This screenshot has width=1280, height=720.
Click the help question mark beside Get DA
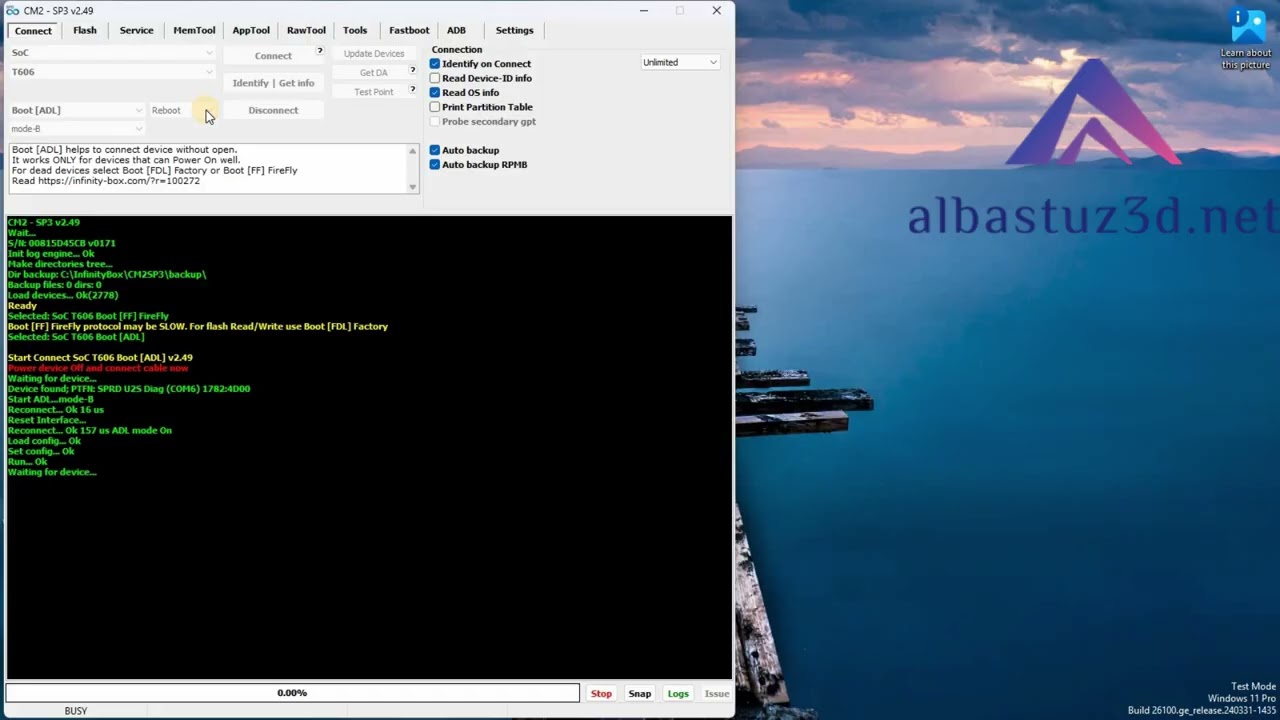412,70
